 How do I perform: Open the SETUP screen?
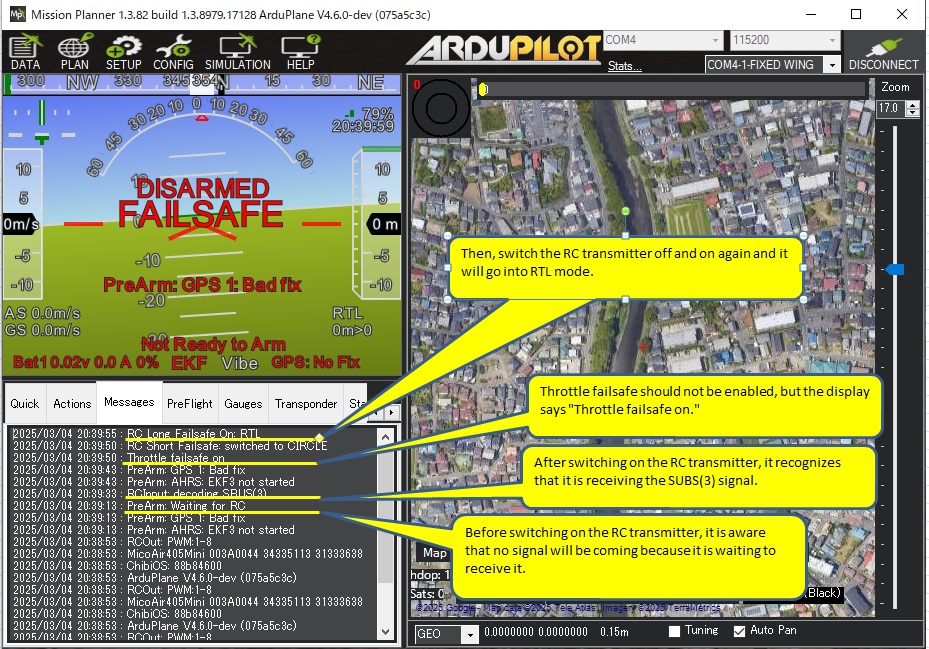123,52
